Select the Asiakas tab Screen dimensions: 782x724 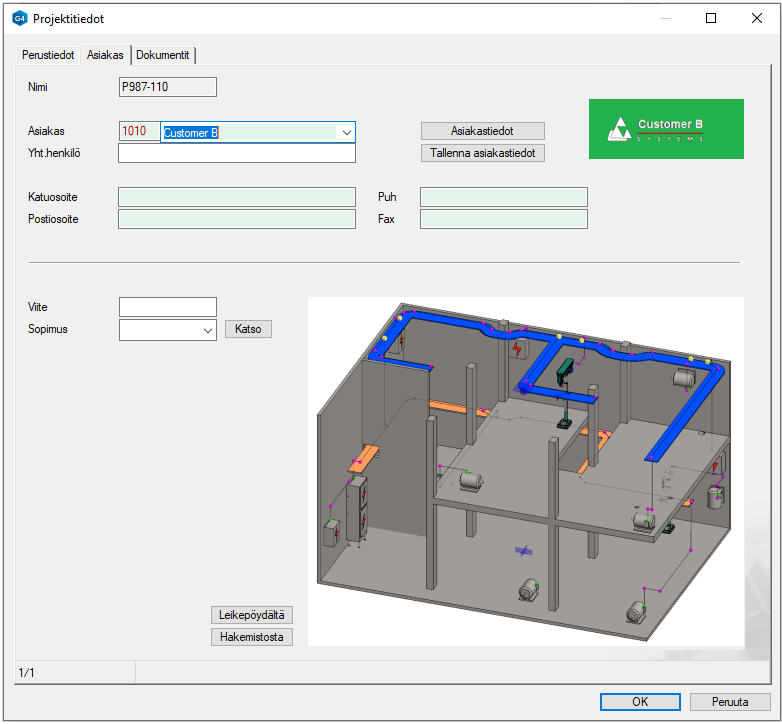tap(105, 55)
